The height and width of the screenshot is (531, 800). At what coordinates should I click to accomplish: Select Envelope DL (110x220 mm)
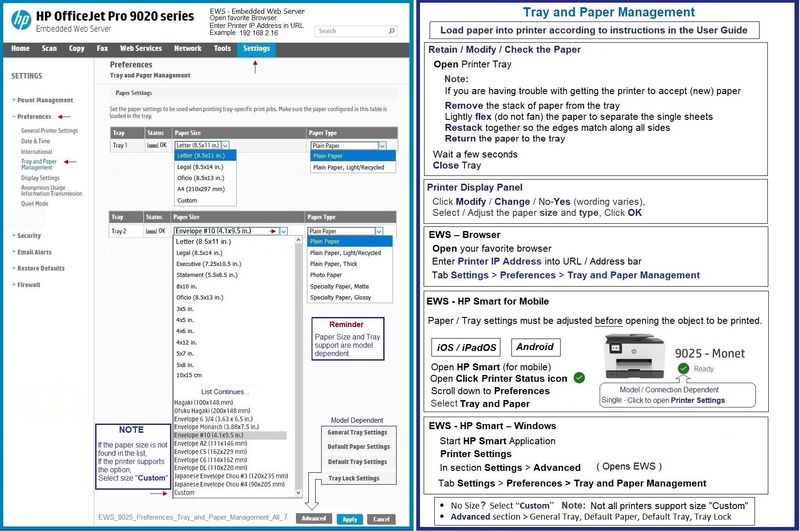pyautogui.click(x=210, y=468)
